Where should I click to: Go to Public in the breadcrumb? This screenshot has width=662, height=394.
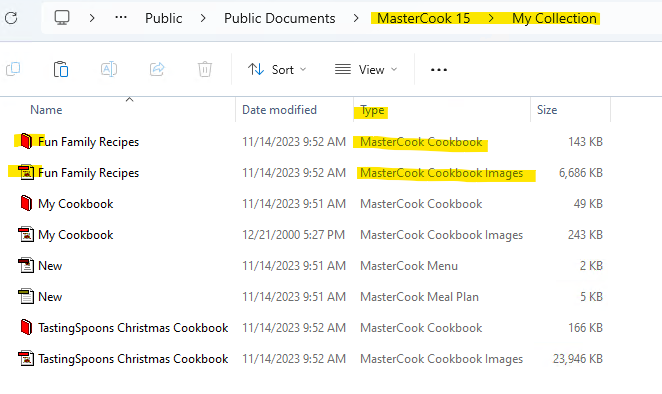tap(163, 18)
